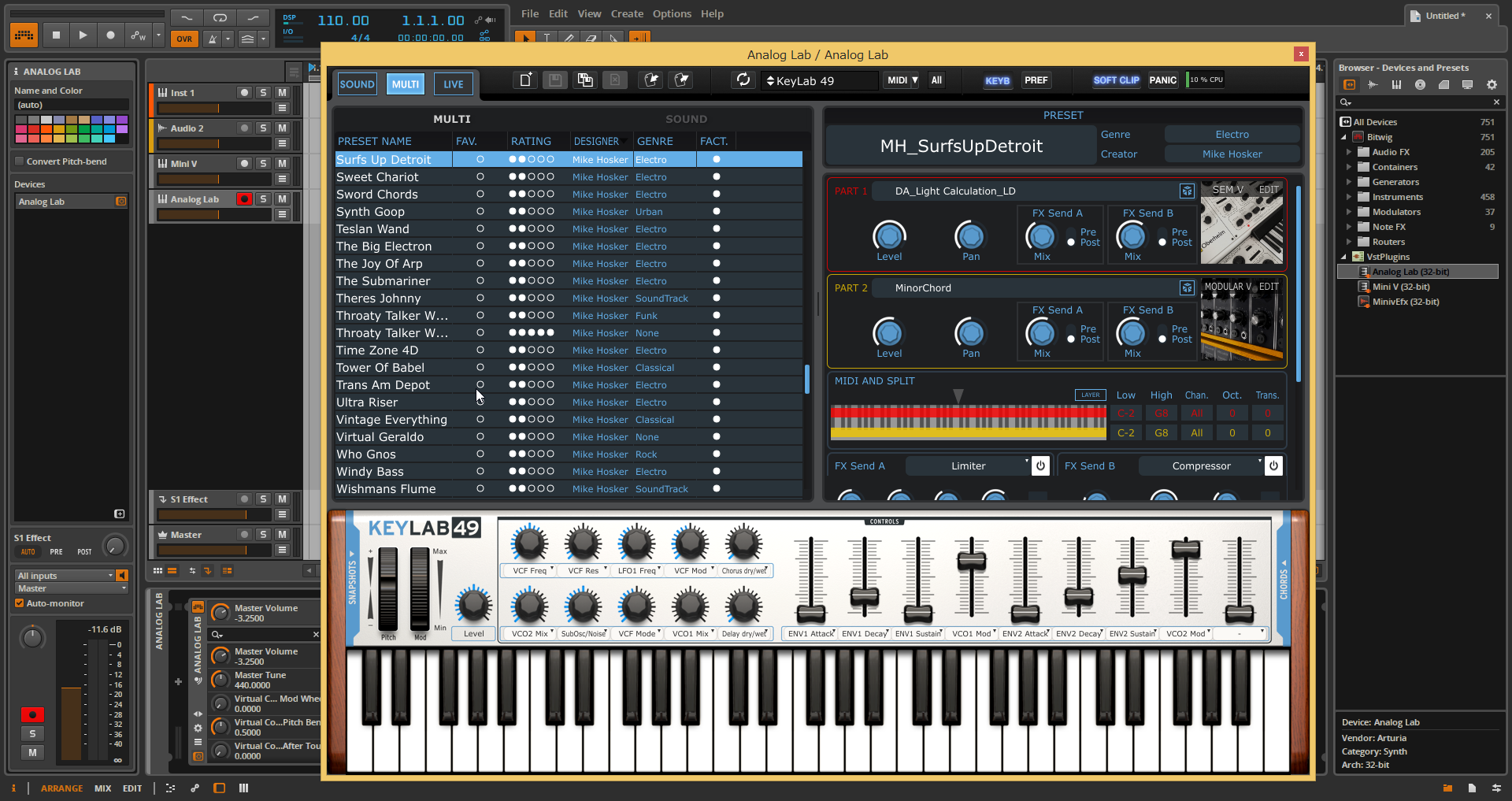Screen dimensions: 1512x801
Task: Create a new preset in Analog Lab
Action: 524,80
